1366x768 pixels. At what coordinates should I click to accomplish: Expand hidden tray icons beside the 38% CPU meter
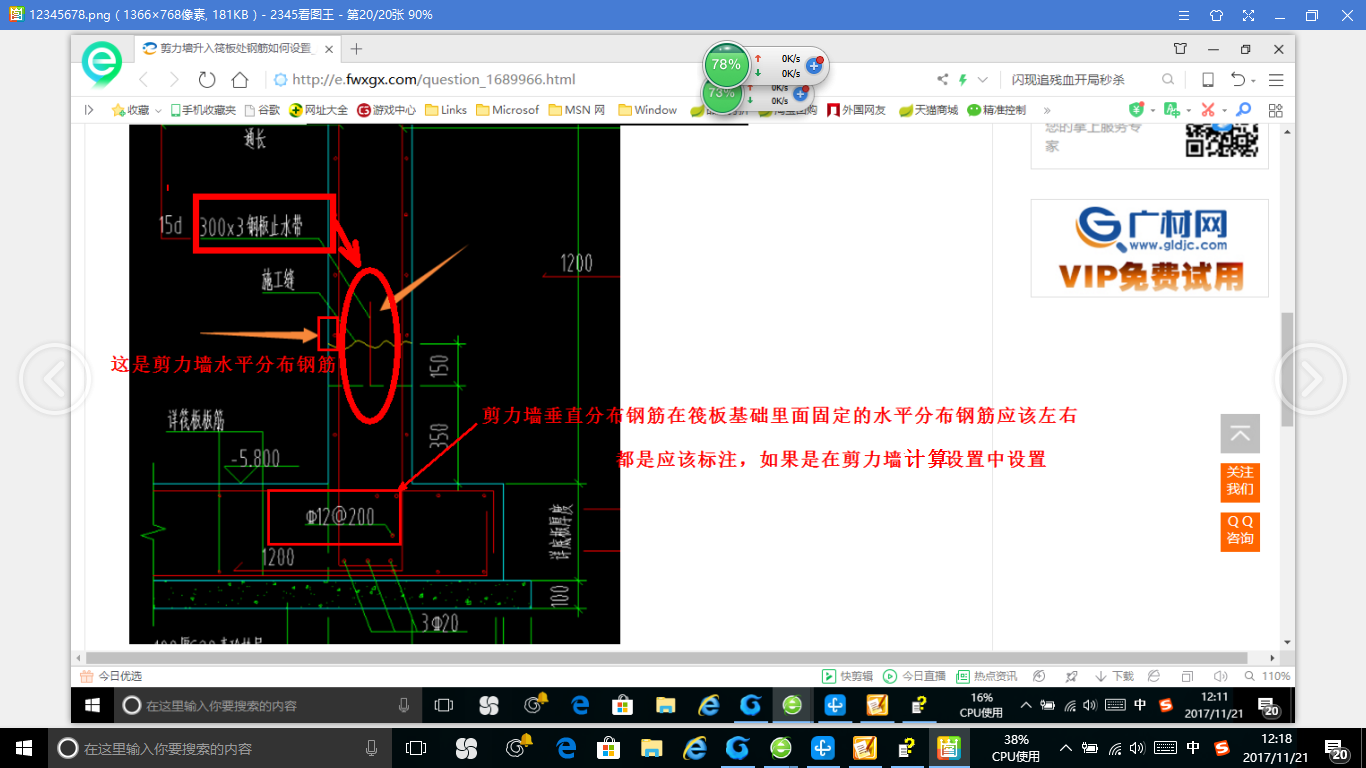pos(1068,748)
